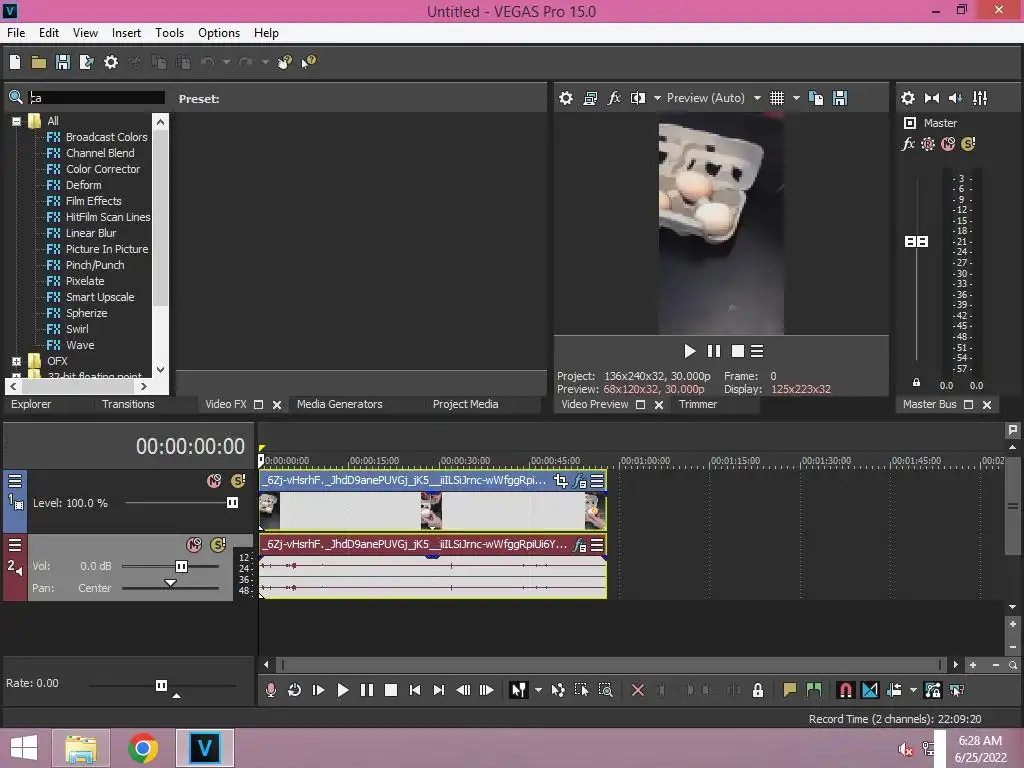Switch to the Trimmer tab
Viewport: 1024px width, 768px height.
(x=697, y=404)
